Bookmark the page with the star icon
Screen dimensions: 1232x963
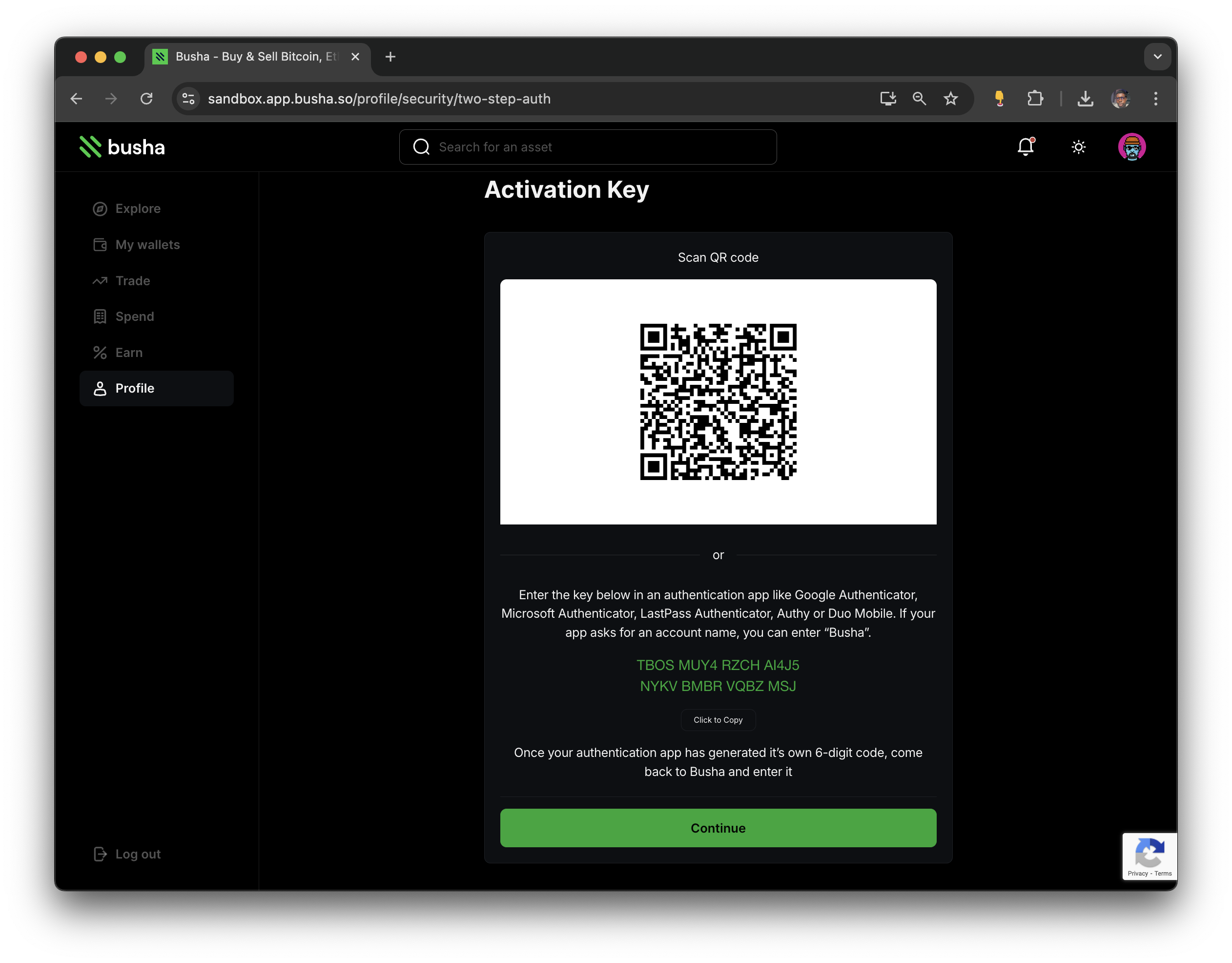pyautogui.click(x=951, y=98)
